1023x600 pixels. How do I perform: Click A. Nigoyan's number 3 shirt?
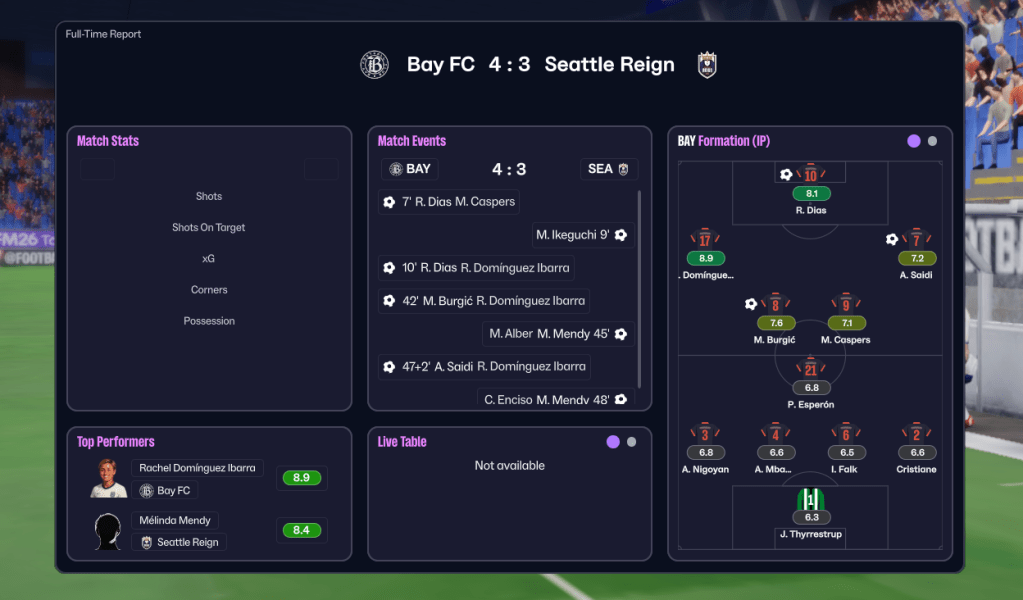705,434
